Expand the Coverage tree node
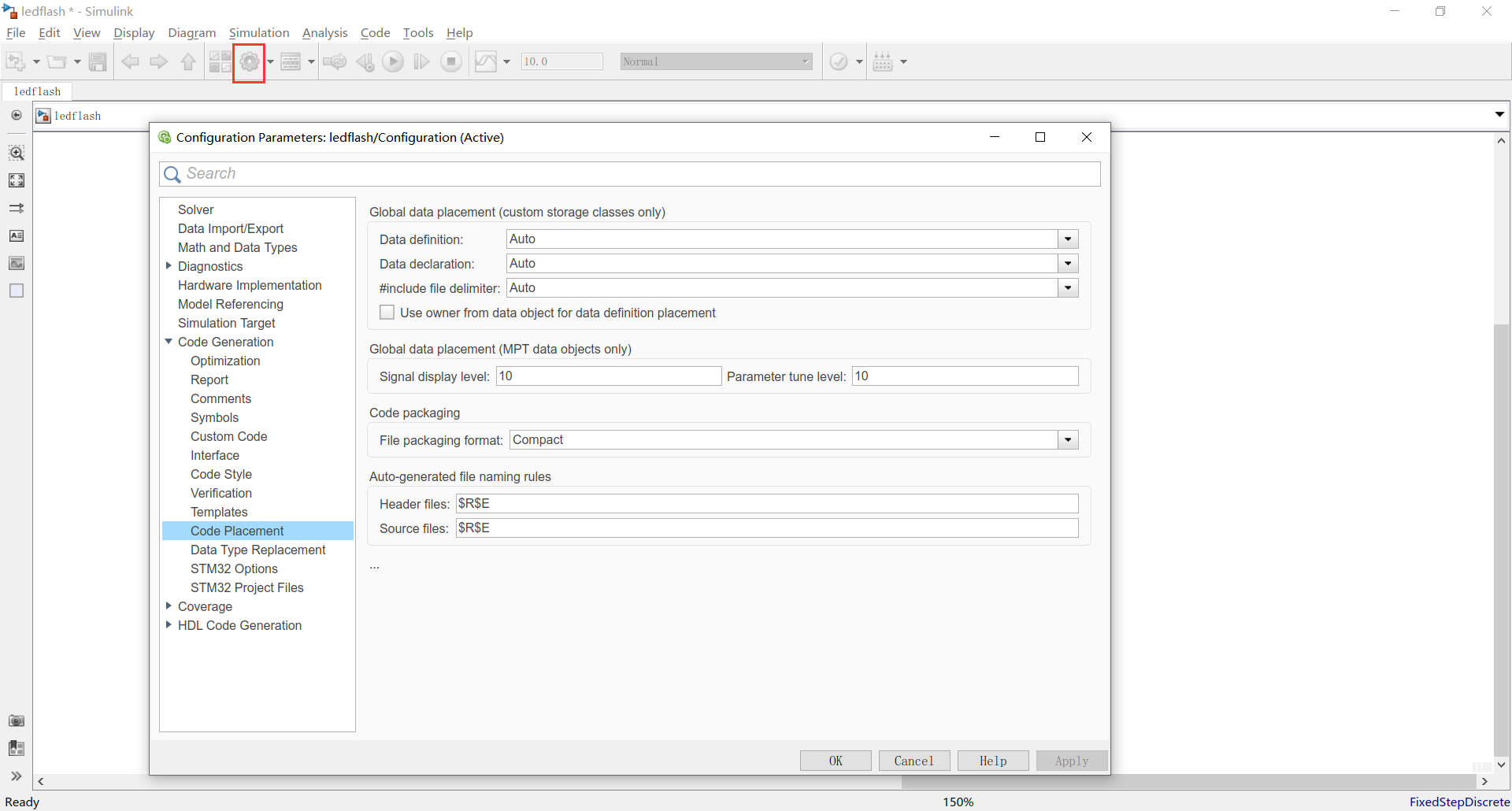This screenshot has height=811, width=1512. 169,606
